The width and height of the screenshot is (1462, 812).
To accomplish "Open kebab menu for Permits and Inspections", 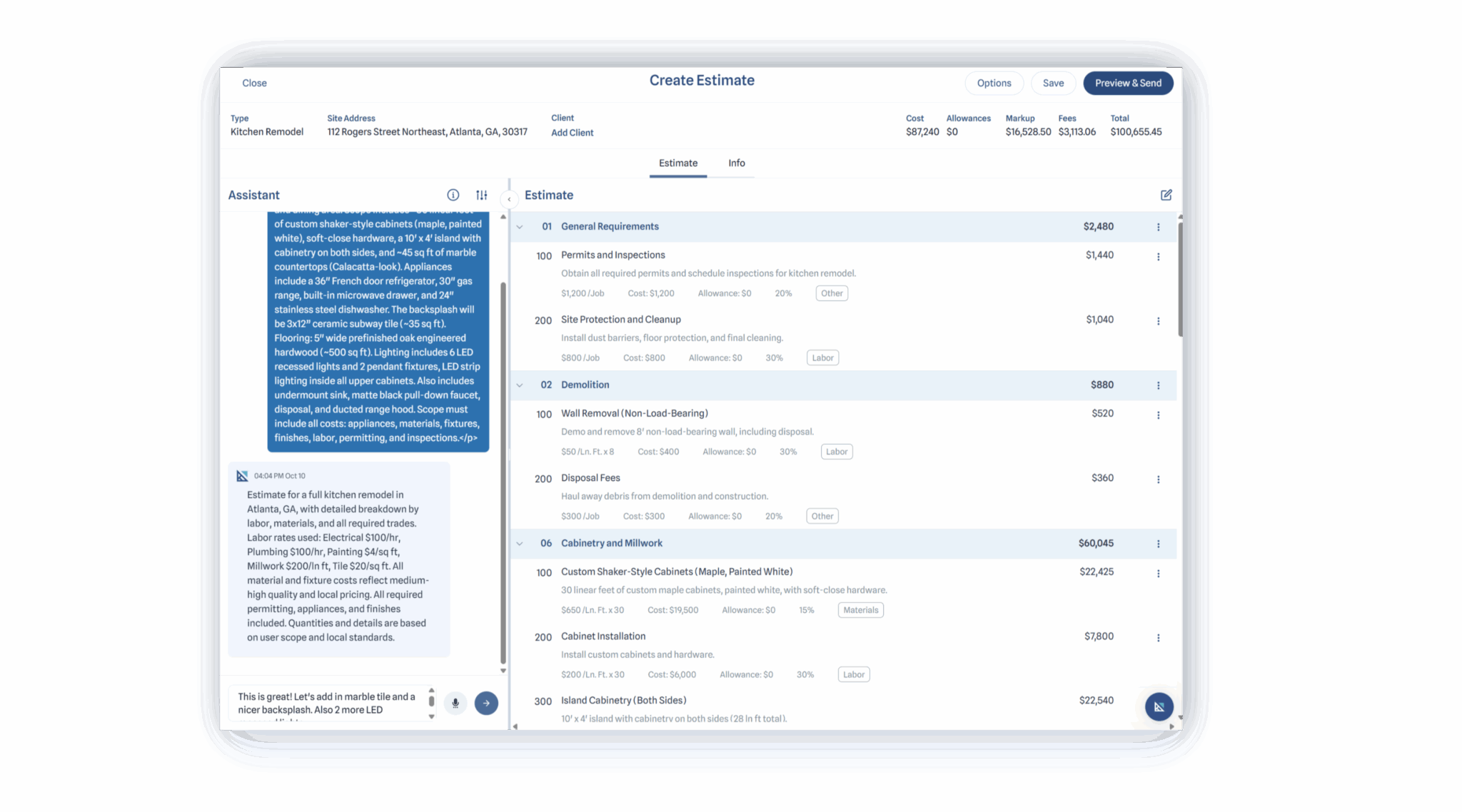I will click(1158, 256).
